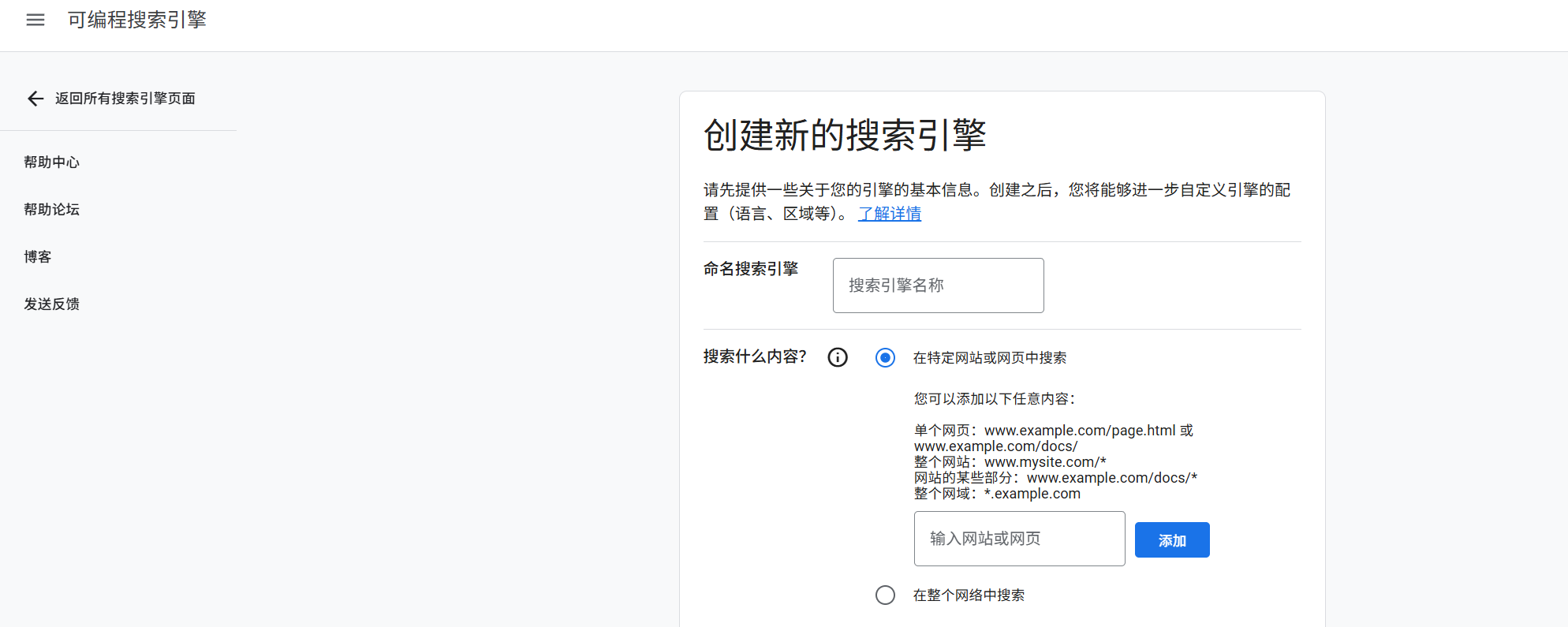Select 在特定网站或网页中搜索 radio button
1568x627 pixels.
click(885, 358)
